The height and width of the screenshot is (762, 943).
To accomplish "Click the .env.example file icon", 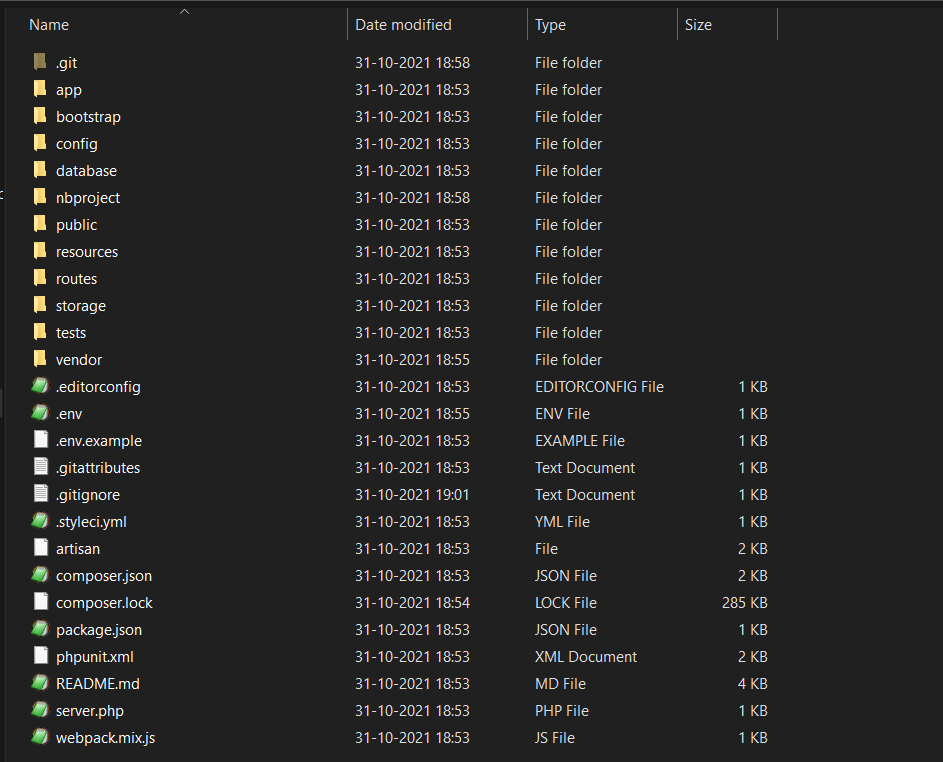I will 41,440.
